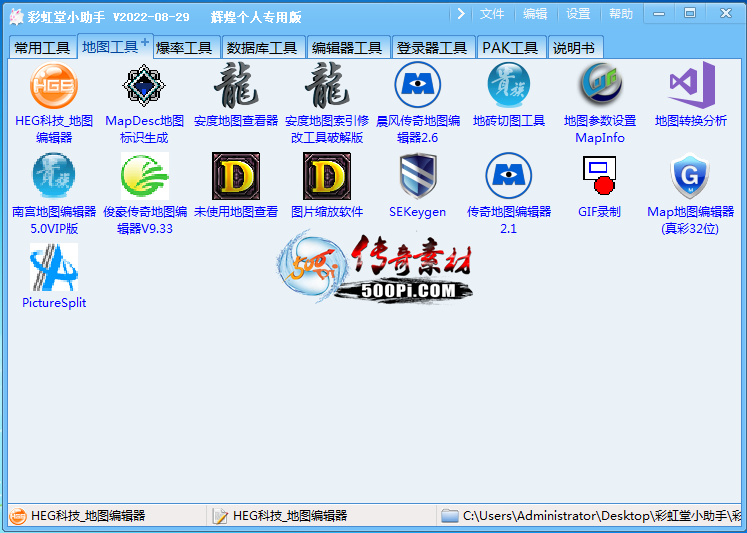Click the rabbit app icon in title bar

16,17
